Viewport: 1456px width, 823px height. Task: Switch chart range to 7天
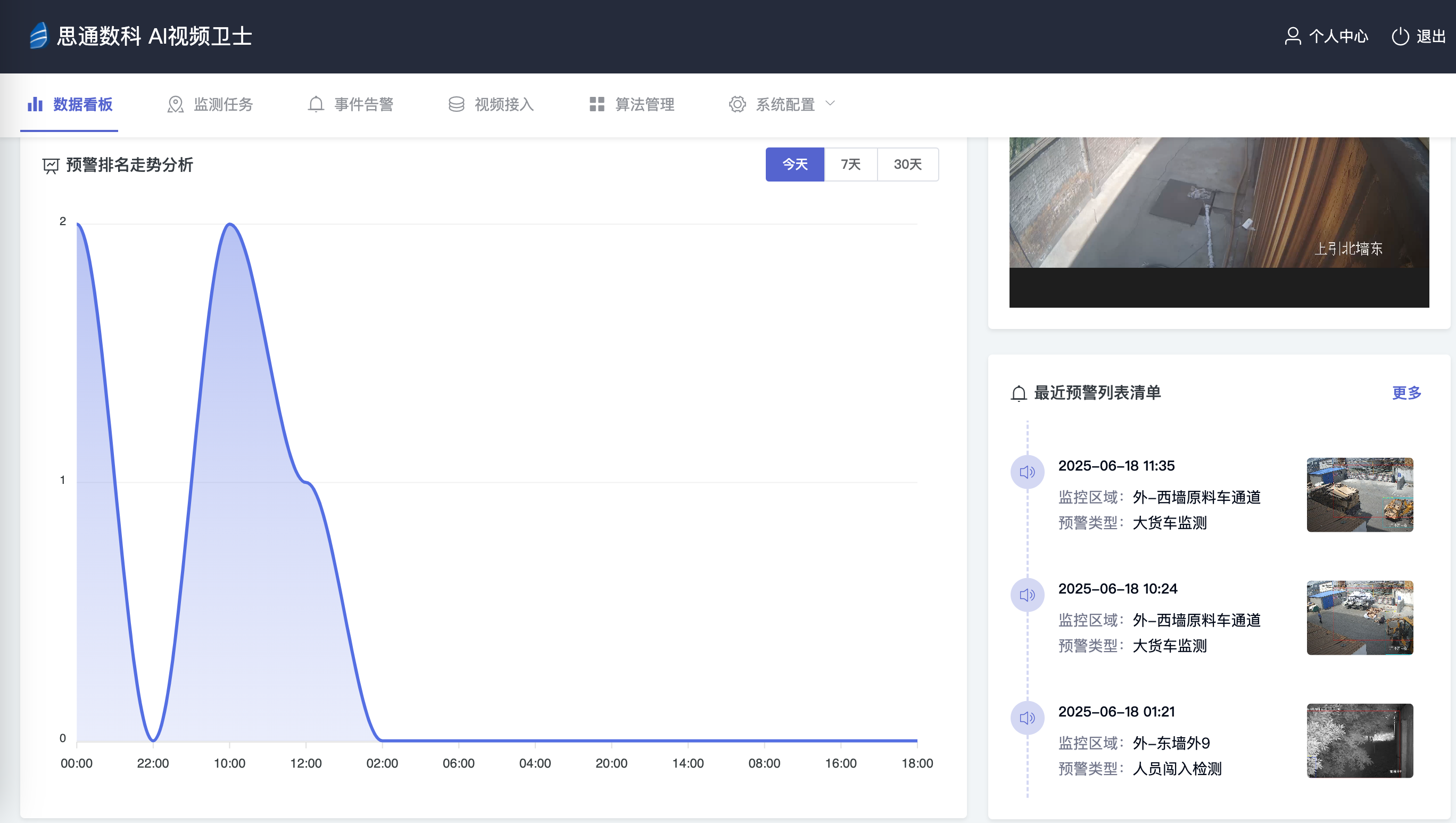pyautogui.click(x=850, y=164)
